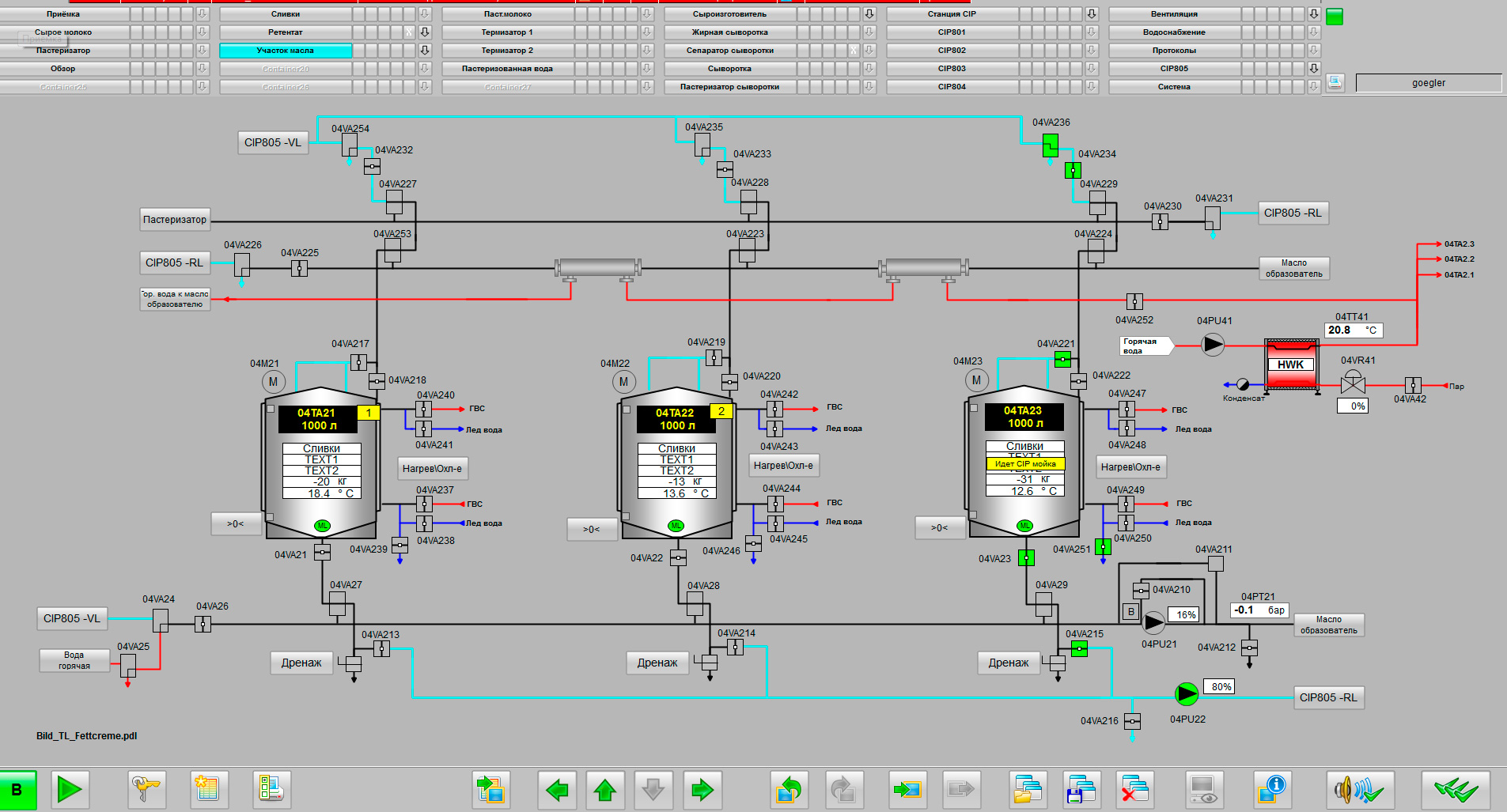Click control valve 04VR41 symbol
The height and width of the screenshot is (812, 1507).
(1353, 383)
